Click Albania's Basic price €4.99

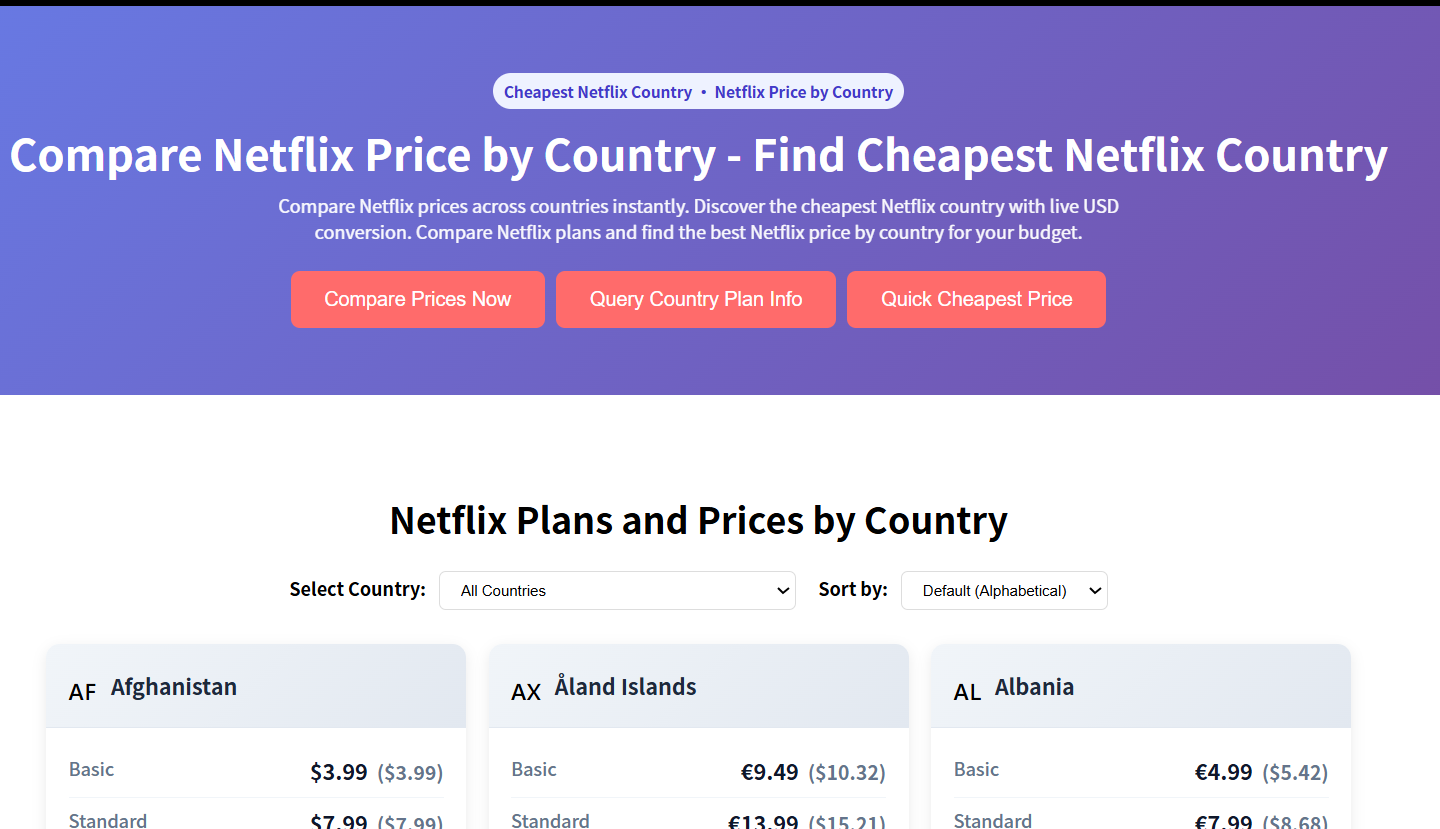1223,772
